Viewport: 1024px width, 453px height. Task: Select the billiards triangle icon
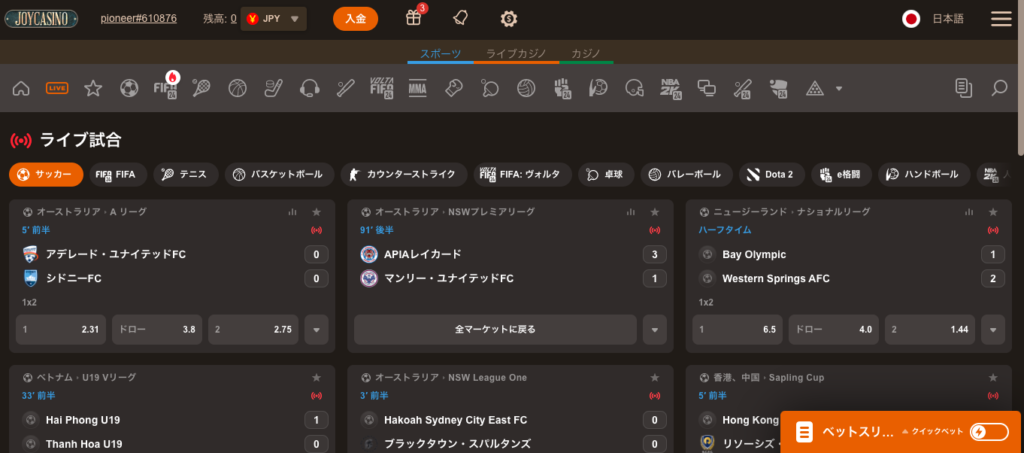tap(814, 88)
